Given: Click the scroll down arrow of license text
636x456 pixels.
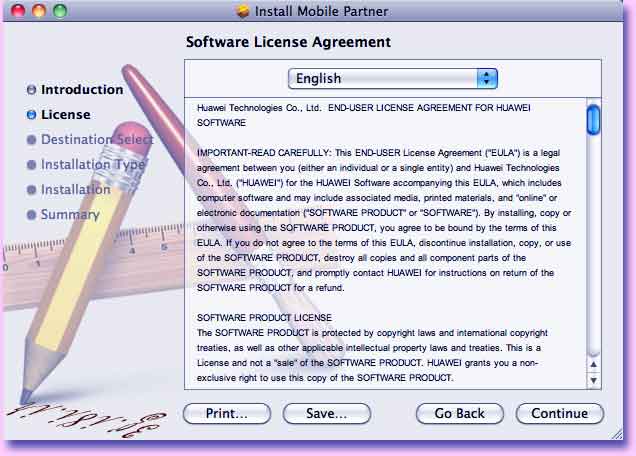Looking at the screenshot, I should tap(593, 381).
